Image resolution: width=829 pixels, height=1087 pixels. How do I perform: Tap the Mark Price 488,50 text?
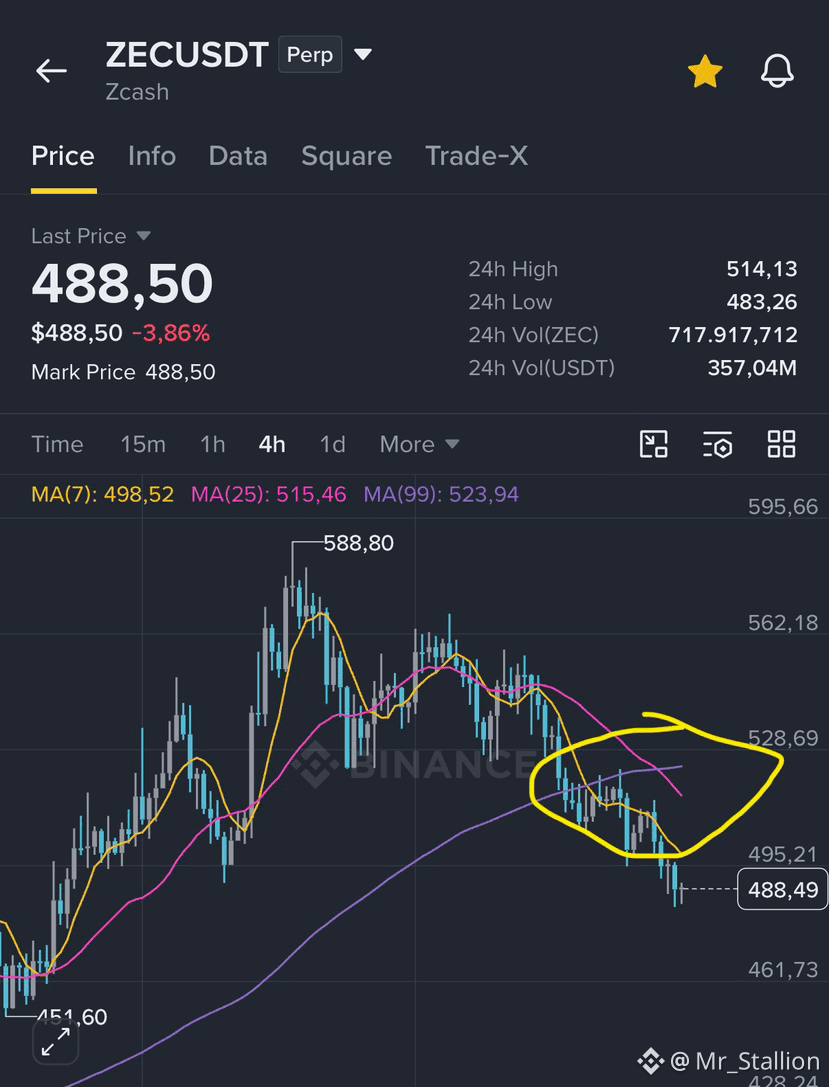pos(123,372)
